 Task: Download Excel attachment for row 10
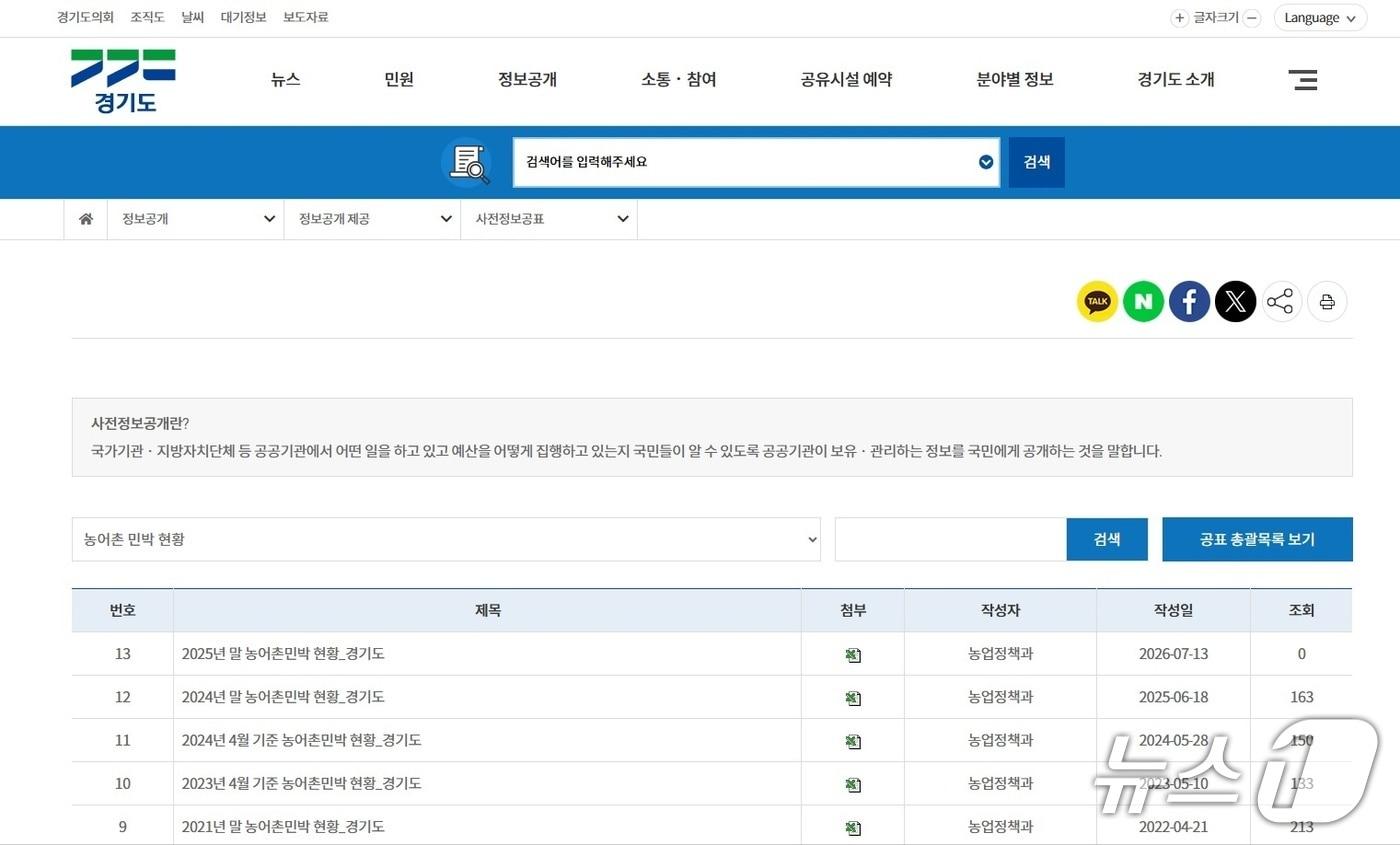coord(853,784)
